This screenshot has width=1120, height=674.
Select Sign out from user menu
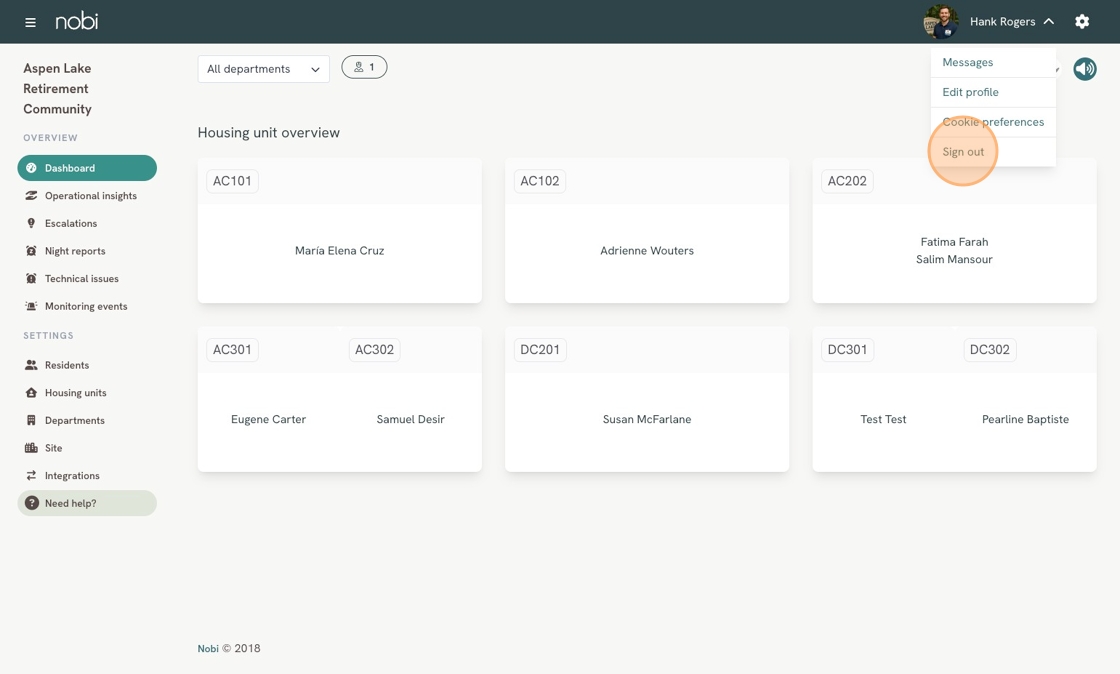point(963,152)
